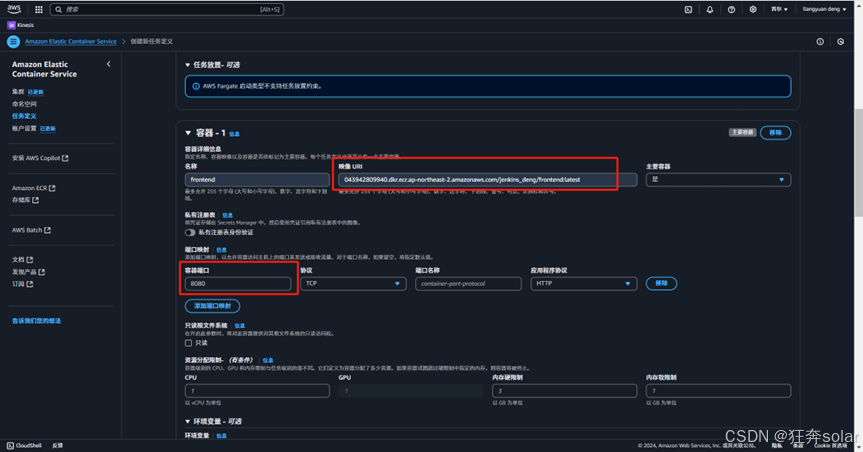The height and width of the screenshot is (452, 863).
Task: Collapse the 容器 - 1 section
Action: pyautogui.click(x=188, y=133)
